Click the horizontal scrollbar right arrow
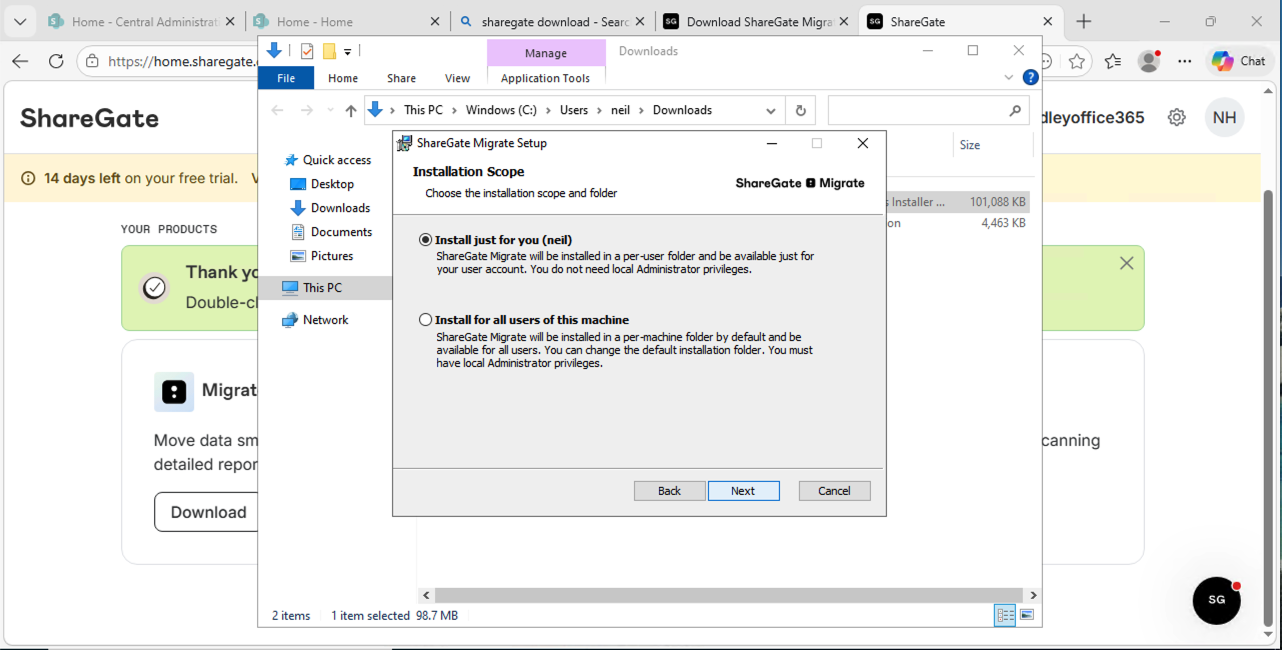The image size is (1282, 650). pyautogui.click(x=1033, y=595)
